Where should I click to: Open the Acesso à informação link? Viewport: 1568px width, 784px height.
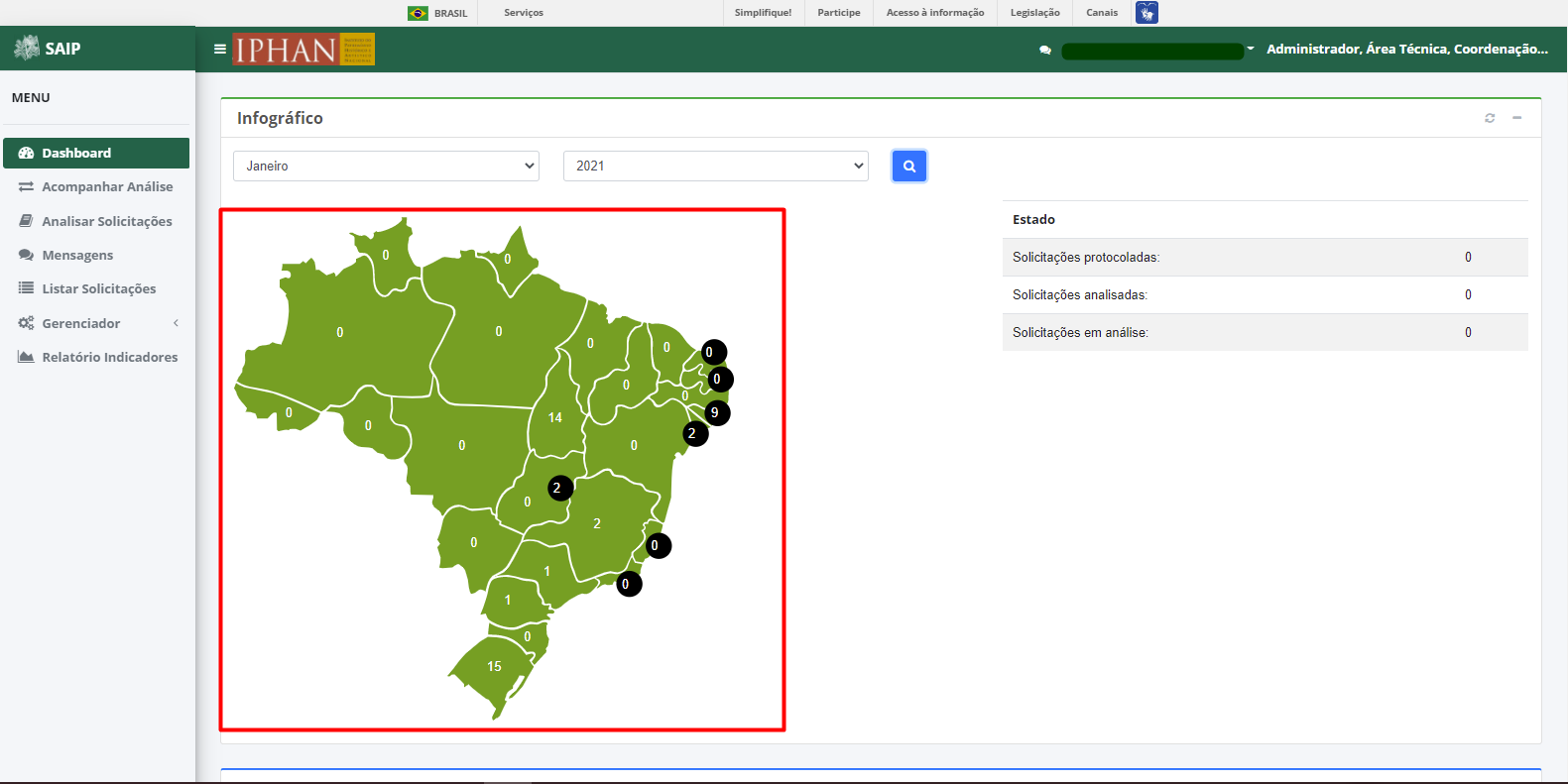pos(935,13)
